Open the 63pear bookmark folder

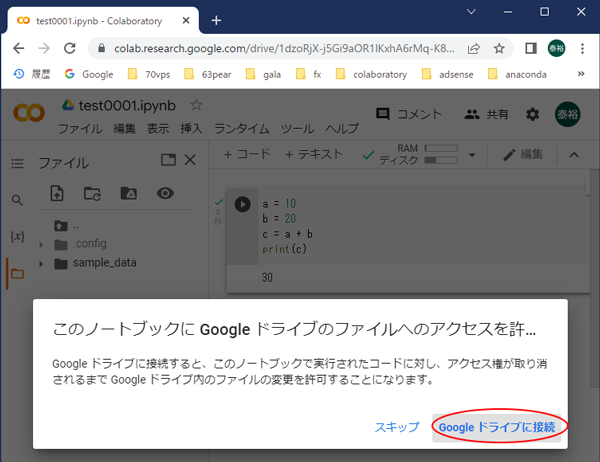click(208, 74)
